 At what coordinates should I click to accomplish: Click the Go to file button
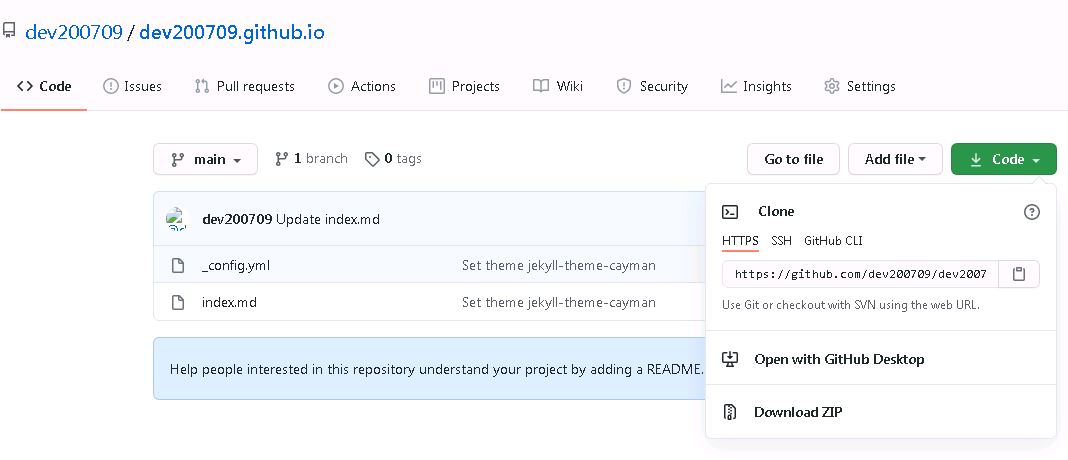click(x=794, y=159)
